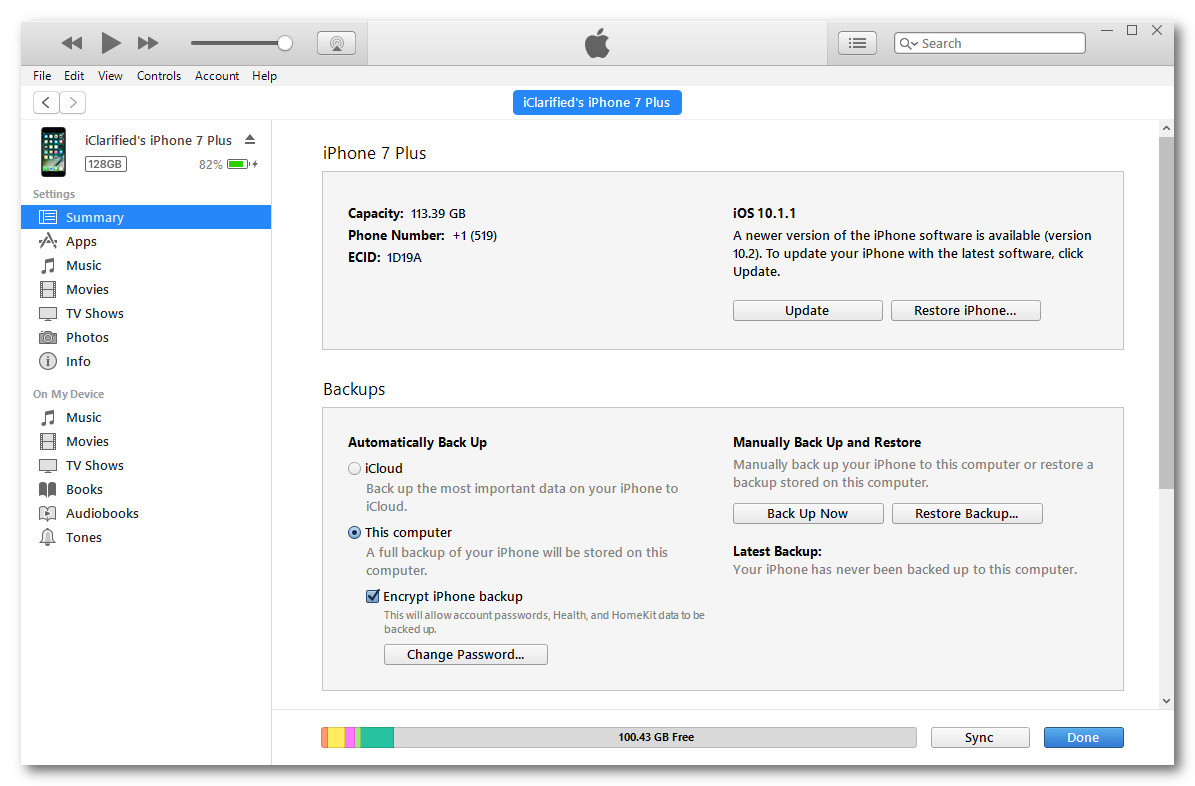Viewport: 1195px width, 786px height.
Task: Click the back navigation chevron
Action: (46, 102)
